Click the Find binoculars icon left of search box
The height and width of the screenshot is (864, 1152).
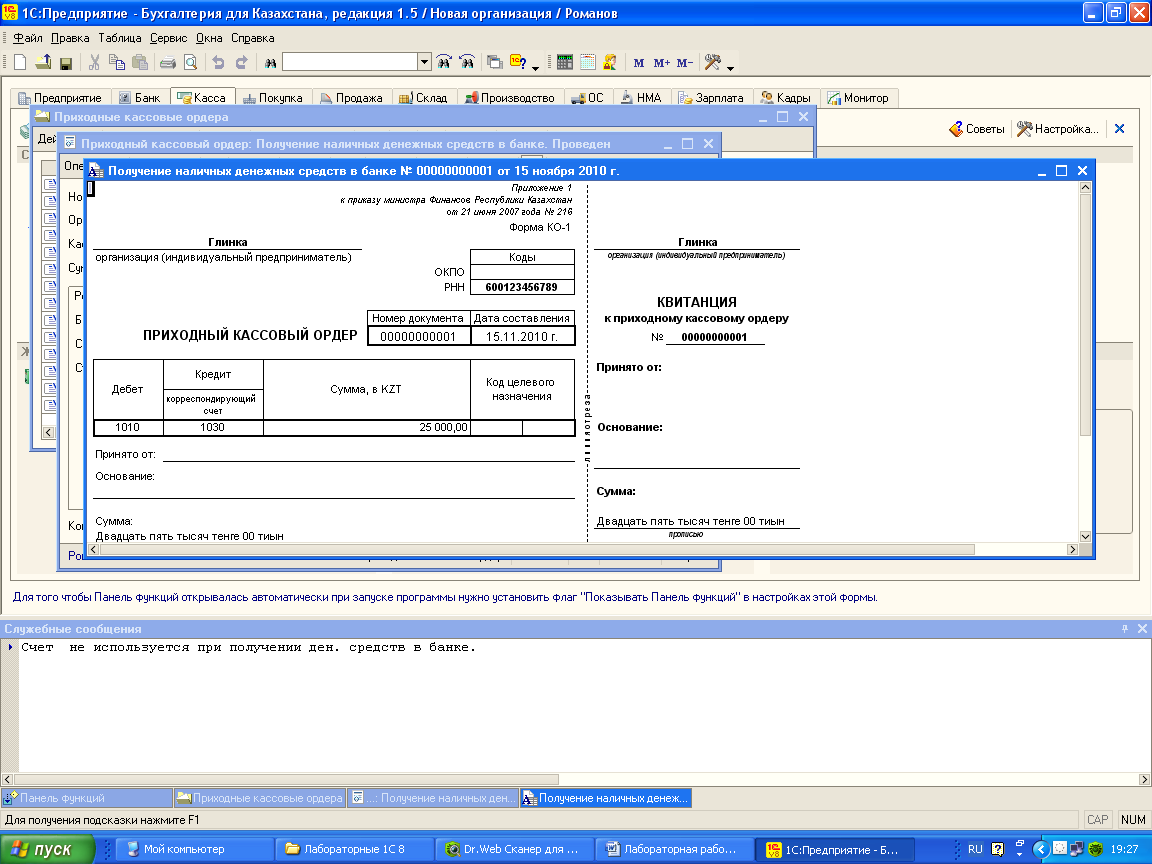click(x=270, y=63)
